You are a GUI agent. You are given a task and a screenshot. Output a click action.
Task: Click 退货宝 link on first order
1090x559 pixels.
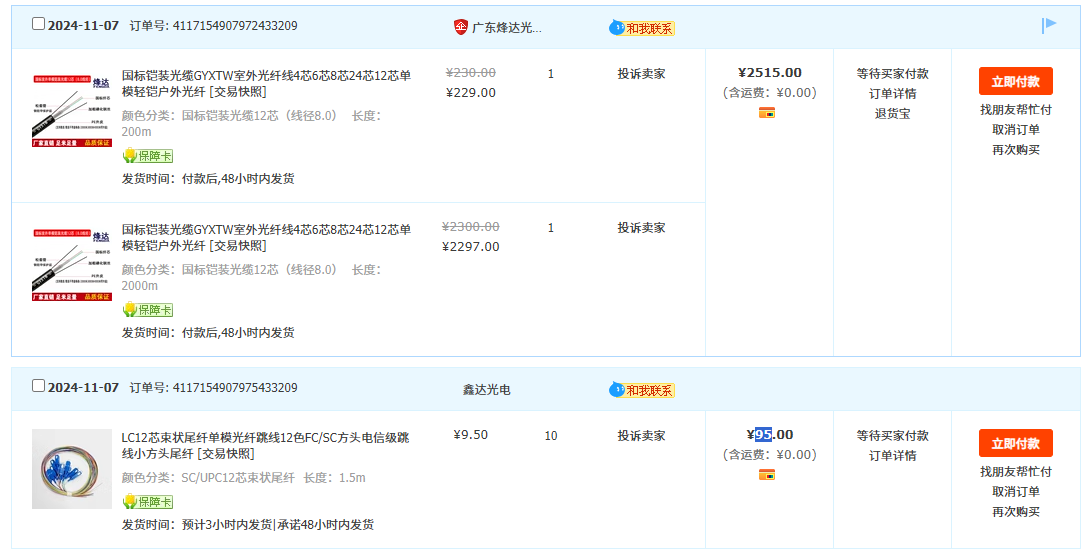[x=892, y=114]
